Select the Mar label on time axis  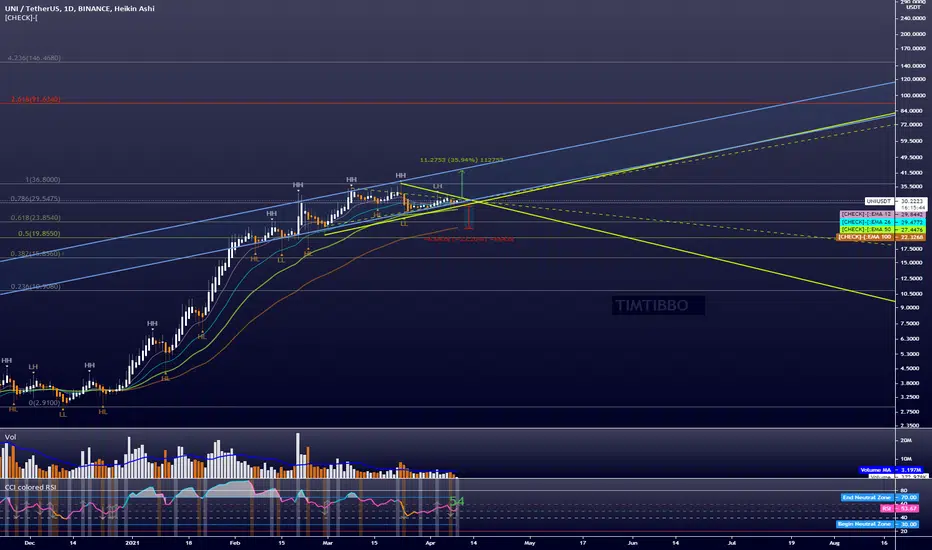[x=328, y=543]
